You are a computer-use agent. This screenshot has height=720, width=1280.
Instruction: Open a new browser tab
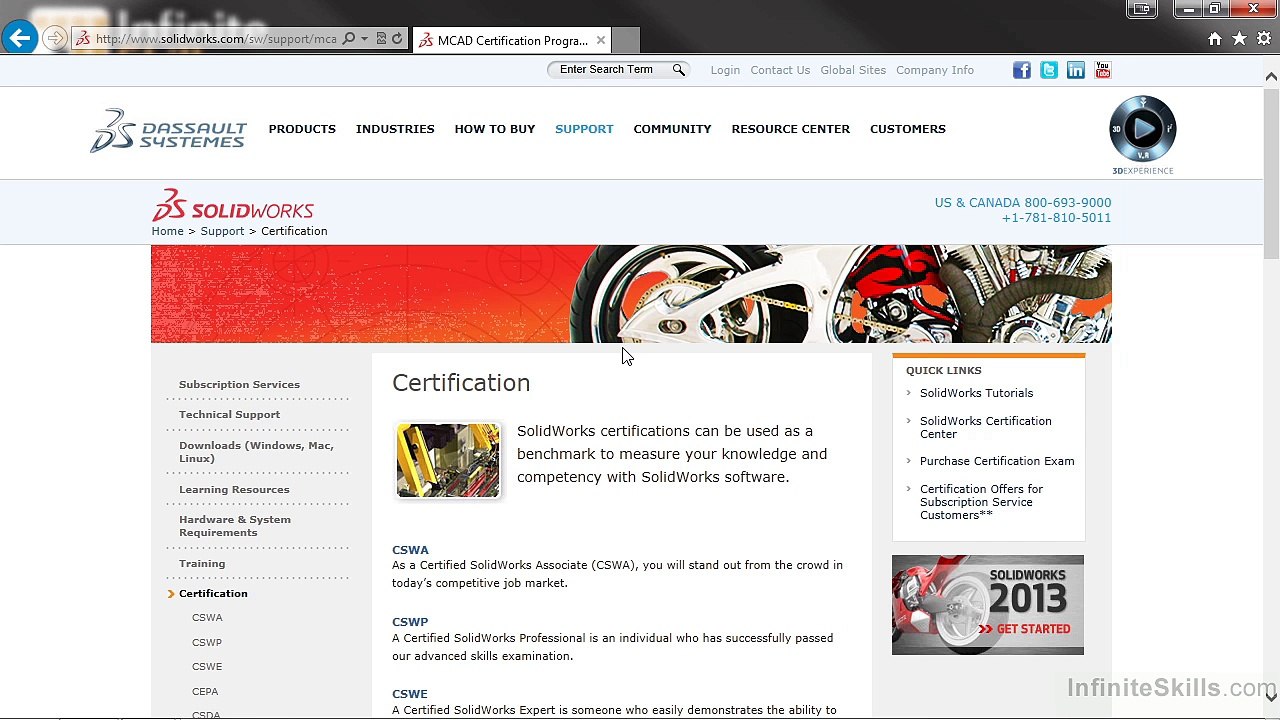(x=625, y=40)
